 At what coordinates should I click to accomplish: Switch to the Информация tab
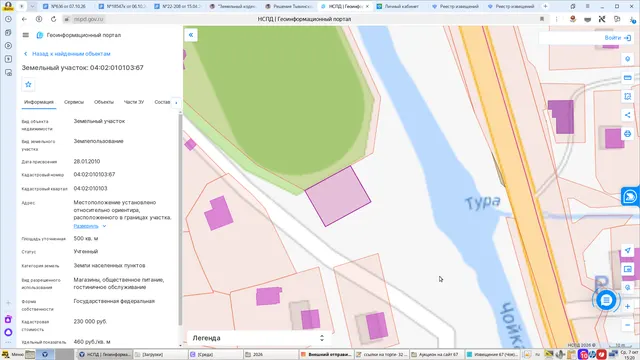coord(39,102)
